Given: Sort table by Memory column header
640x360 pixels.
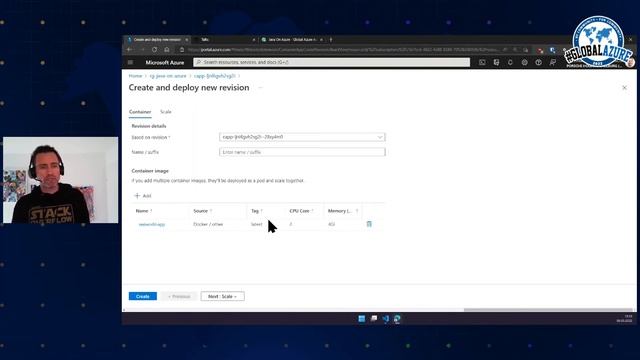Looking at the screenshot, I should [343, 211].
